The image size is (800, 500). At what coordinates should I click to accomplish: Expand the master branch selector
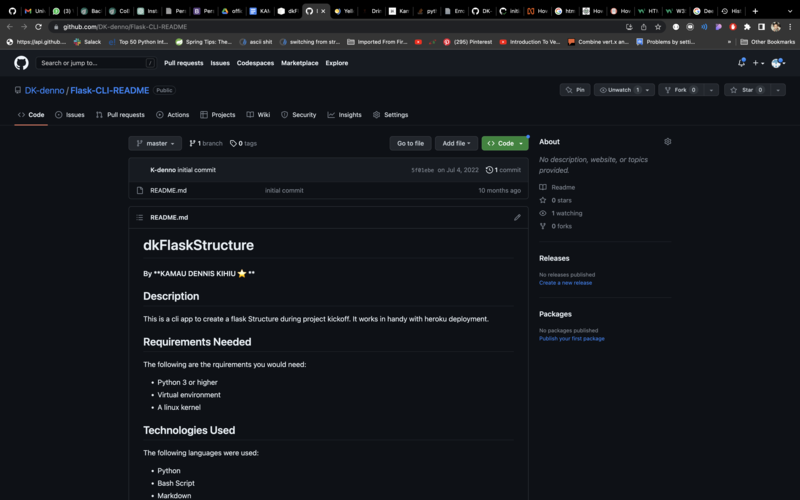point(155,143)
